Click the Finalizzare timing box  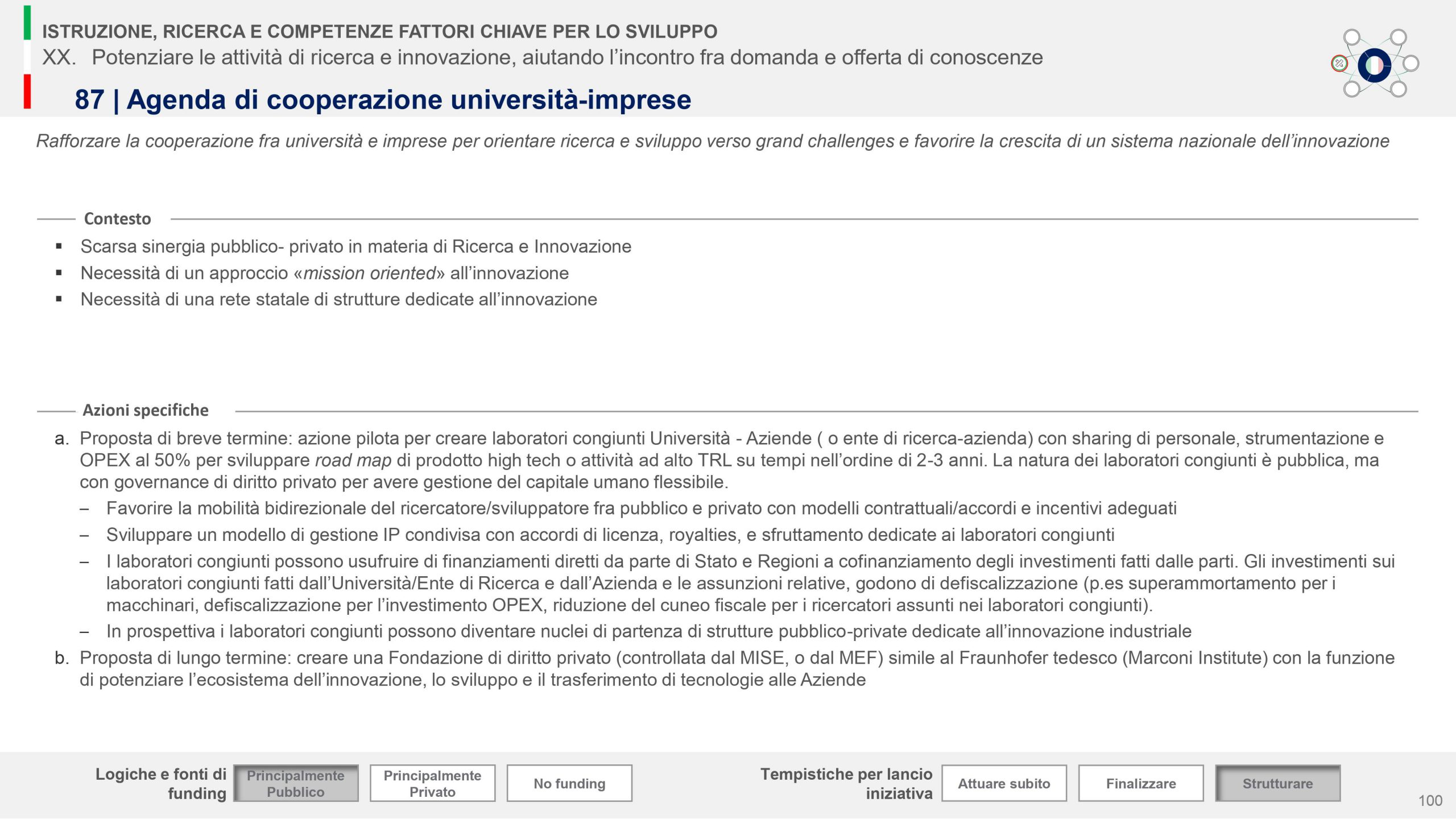pyautogui.click(x=1141, y=783)
